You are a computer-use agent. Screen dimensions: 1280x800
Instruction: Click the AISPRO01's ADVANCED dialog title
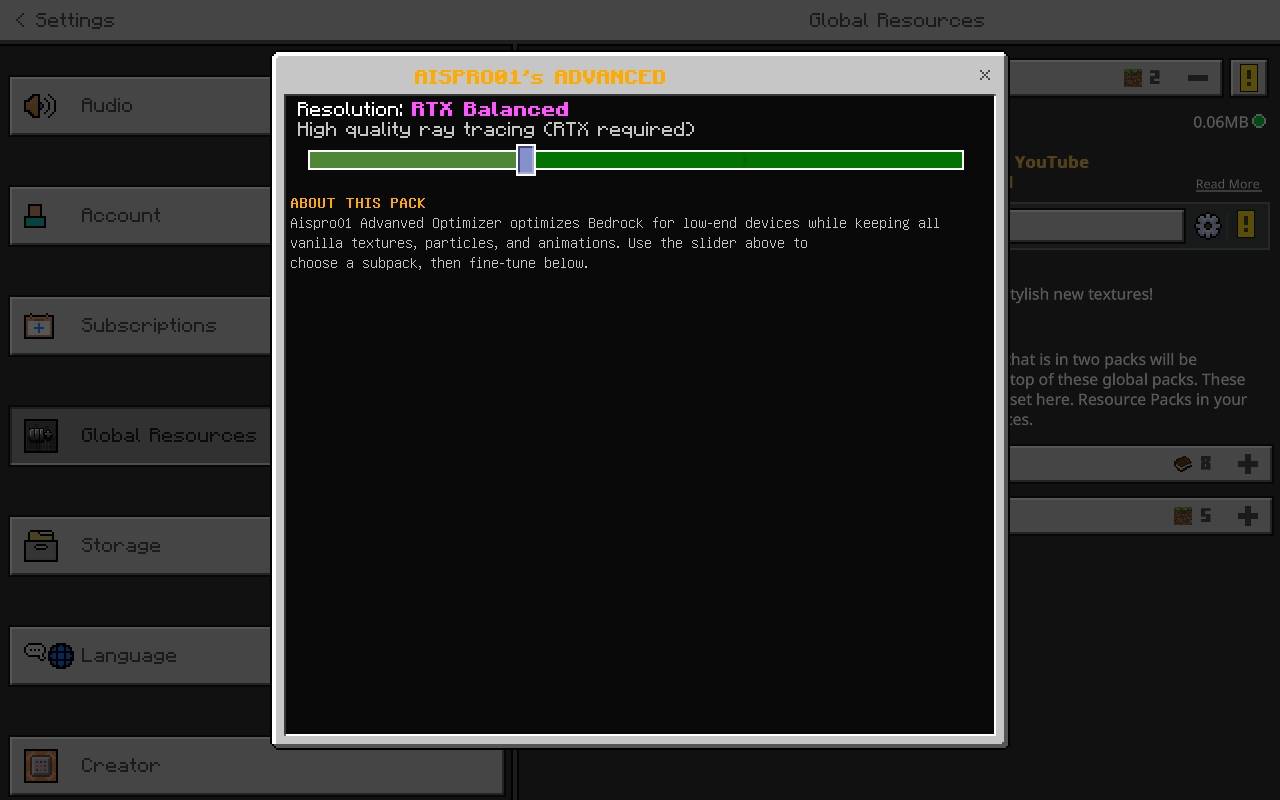[x=540, y=77]
